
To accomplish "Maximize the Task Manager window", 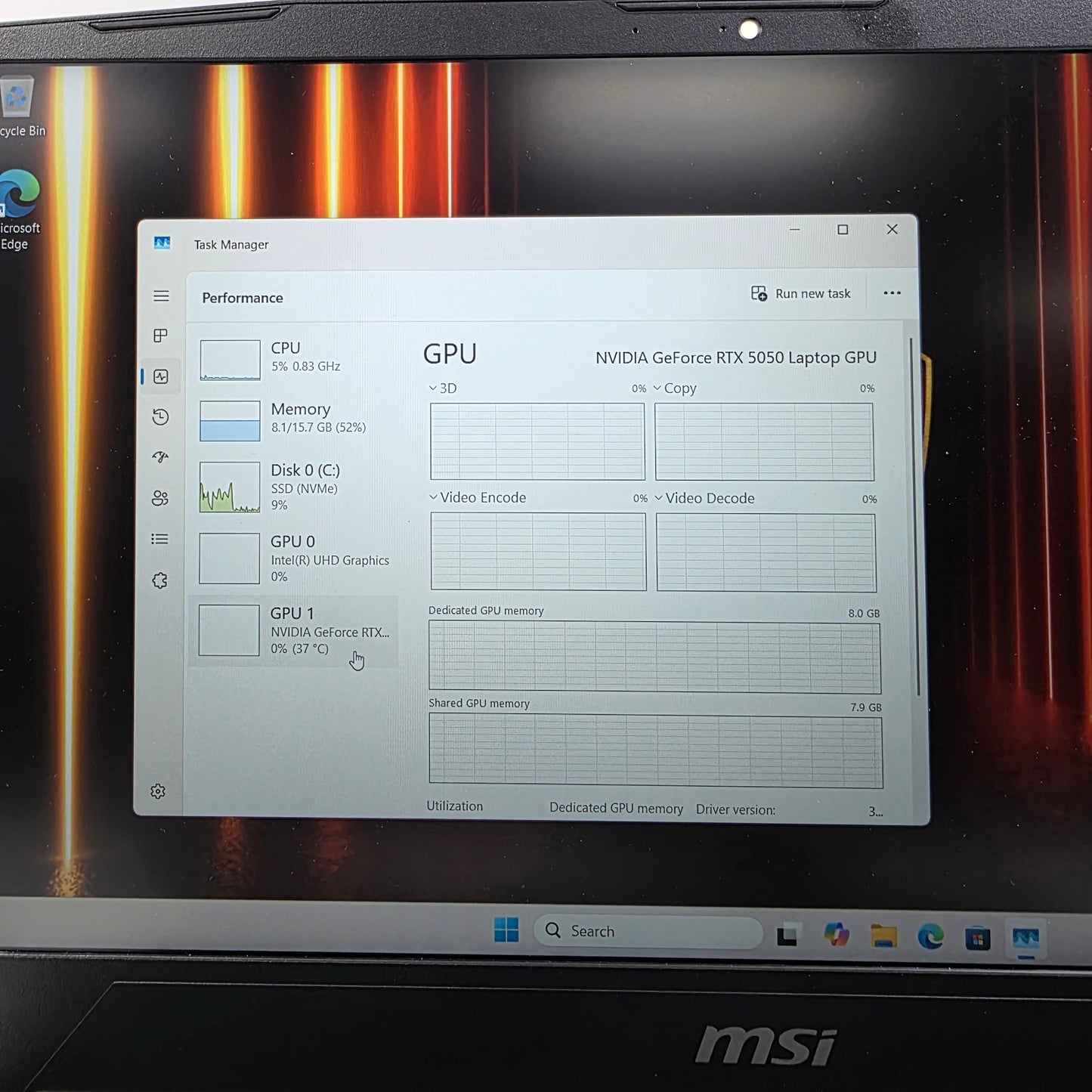I will pyautogui.click(x=843, y=229).
